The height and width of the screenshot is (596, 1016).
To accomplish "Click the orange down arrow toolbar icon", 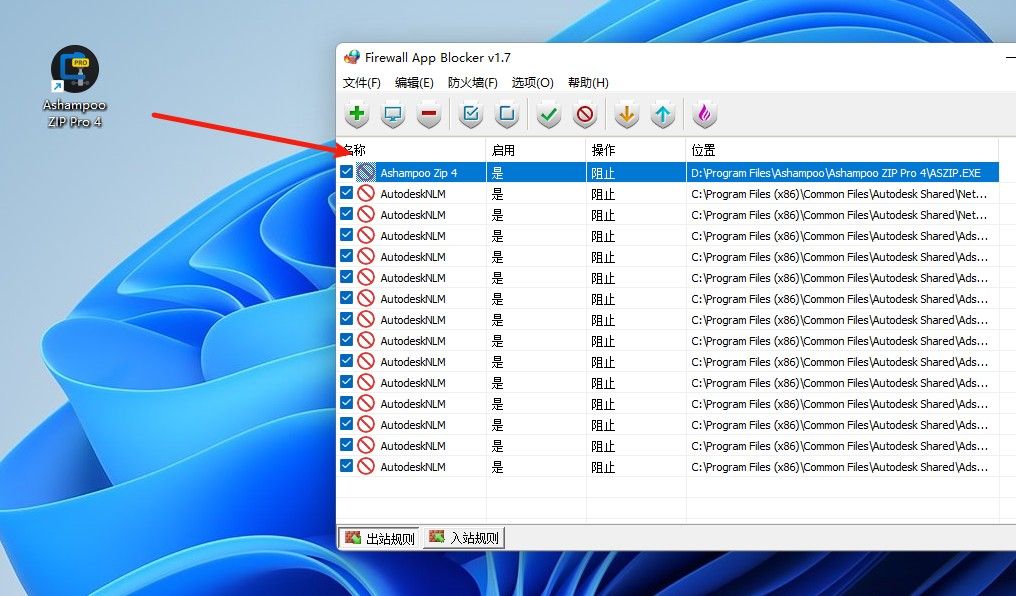I will [626, 115].
